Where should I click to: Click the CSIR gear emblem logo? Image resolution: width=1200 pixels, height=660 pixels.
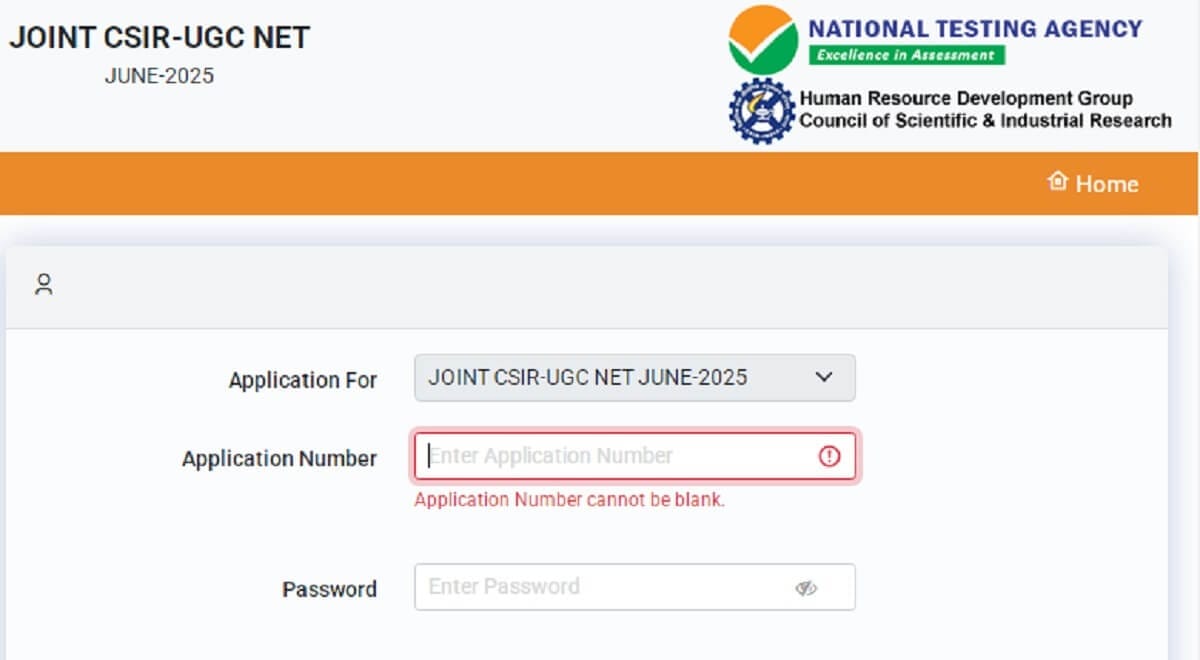(x=763, y=110)
